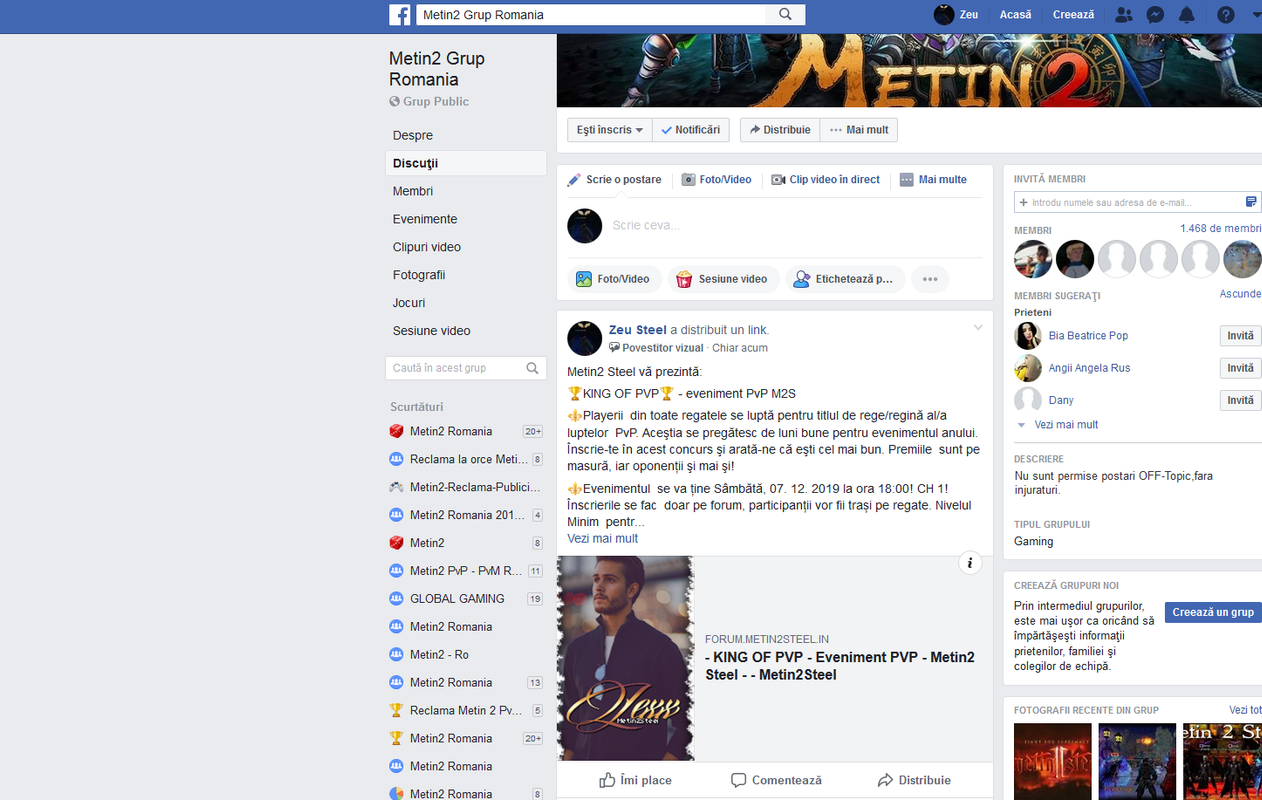The width and height of the screenshot is (1262, 800).
Task: Click Creează in top bar
Action: pos(1074,15)
